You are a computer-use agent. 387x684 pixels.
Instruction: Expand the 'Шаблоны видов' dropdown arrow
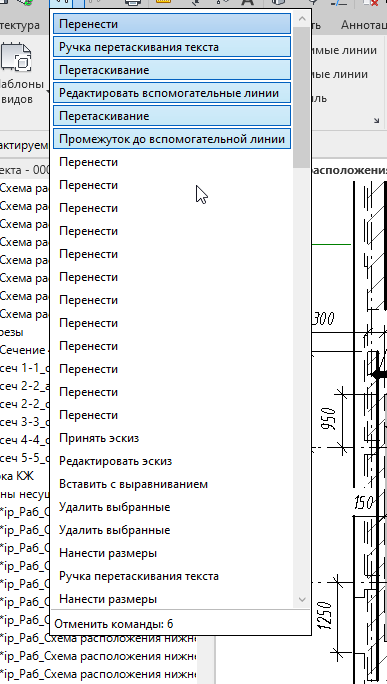tap(47, 91)
